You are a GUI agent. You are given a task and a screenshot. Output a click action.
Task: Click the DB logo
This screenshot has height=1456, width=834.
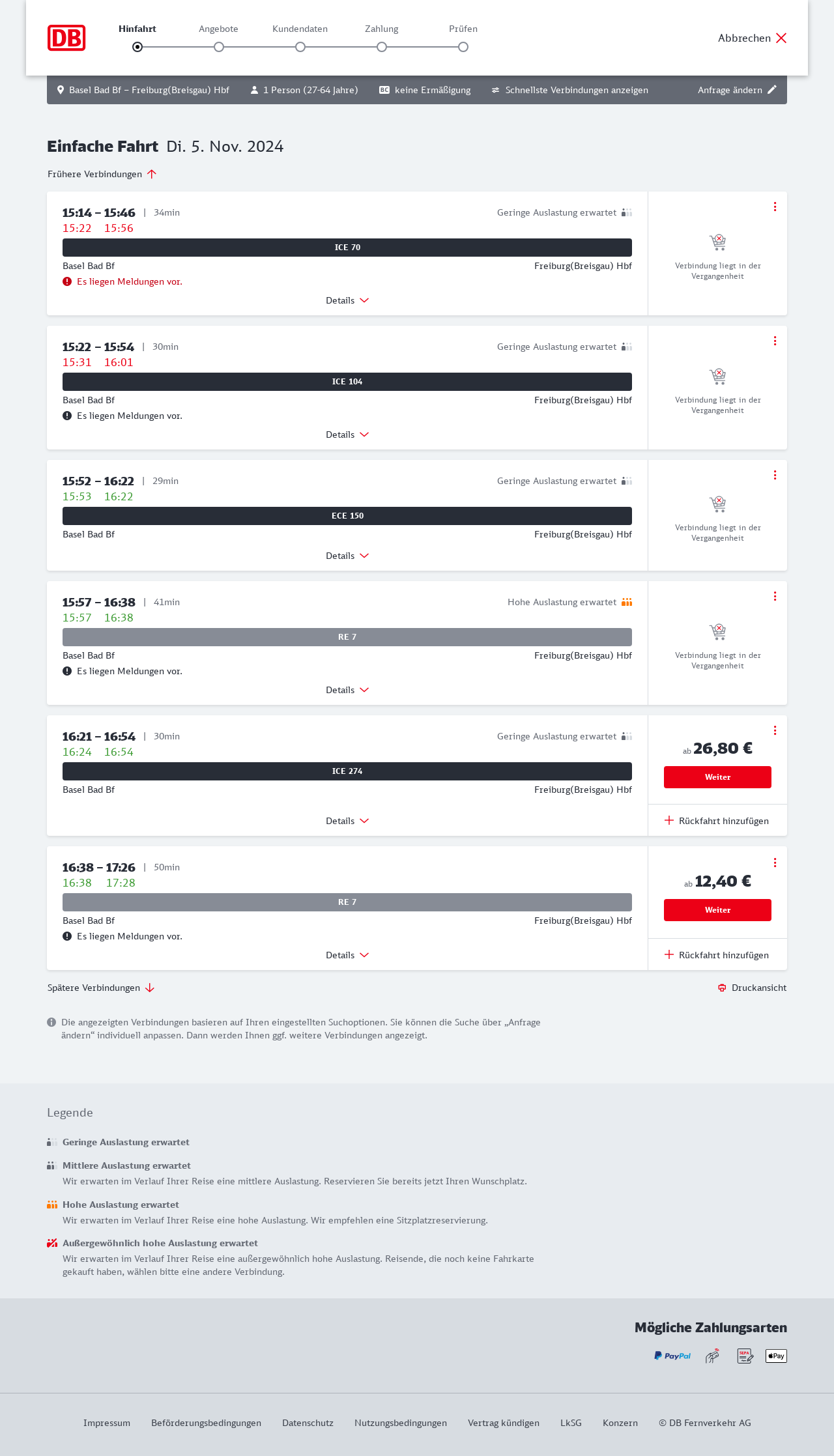point(66,38)
